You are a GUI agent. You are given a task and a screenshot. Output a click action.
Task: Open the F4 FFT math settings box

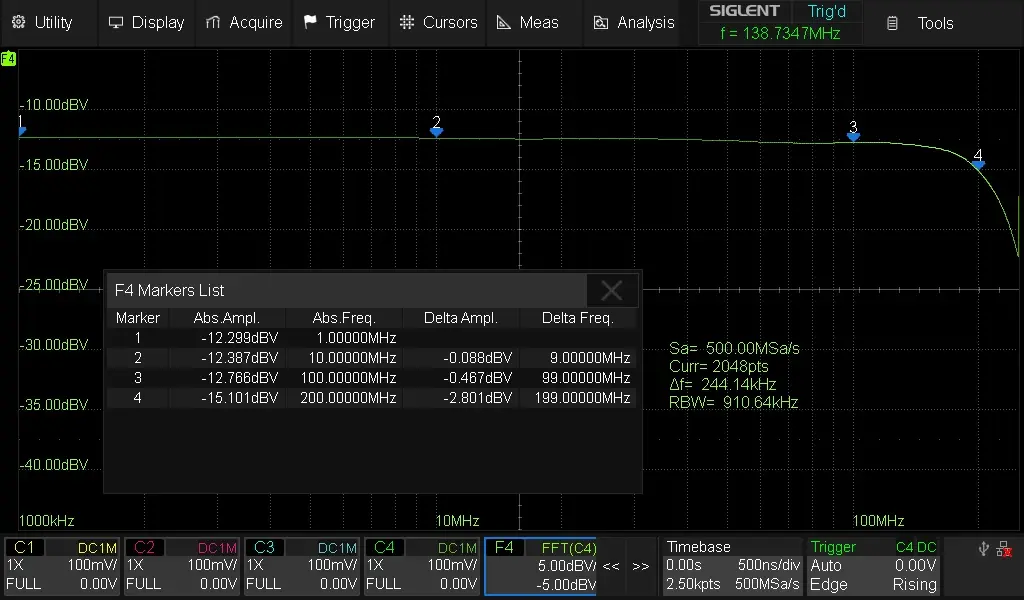541,566
